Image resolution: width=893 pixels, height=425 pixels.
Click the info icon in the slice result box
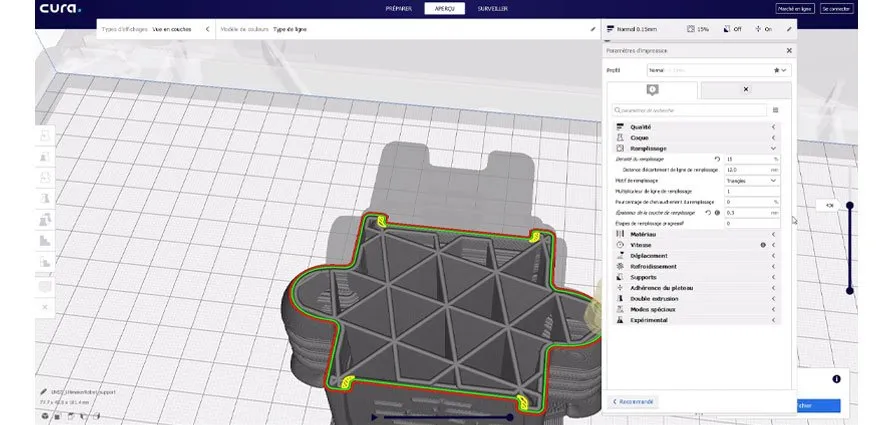836,379
